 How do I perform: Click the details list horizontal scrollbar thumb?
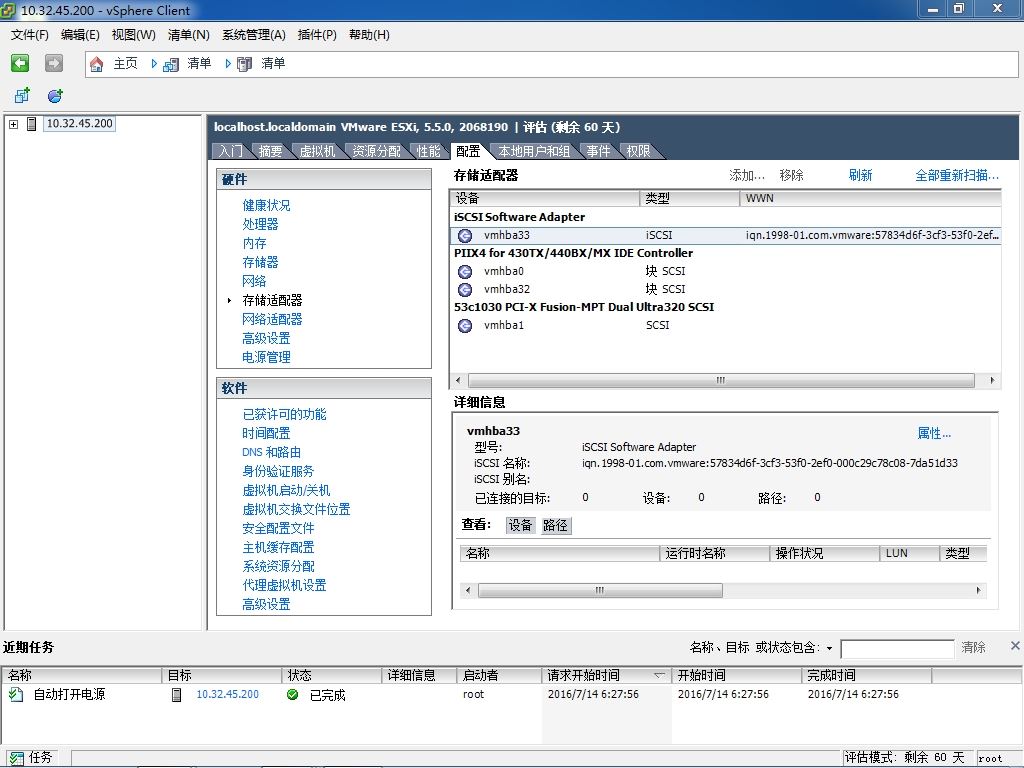coord(600,590)
